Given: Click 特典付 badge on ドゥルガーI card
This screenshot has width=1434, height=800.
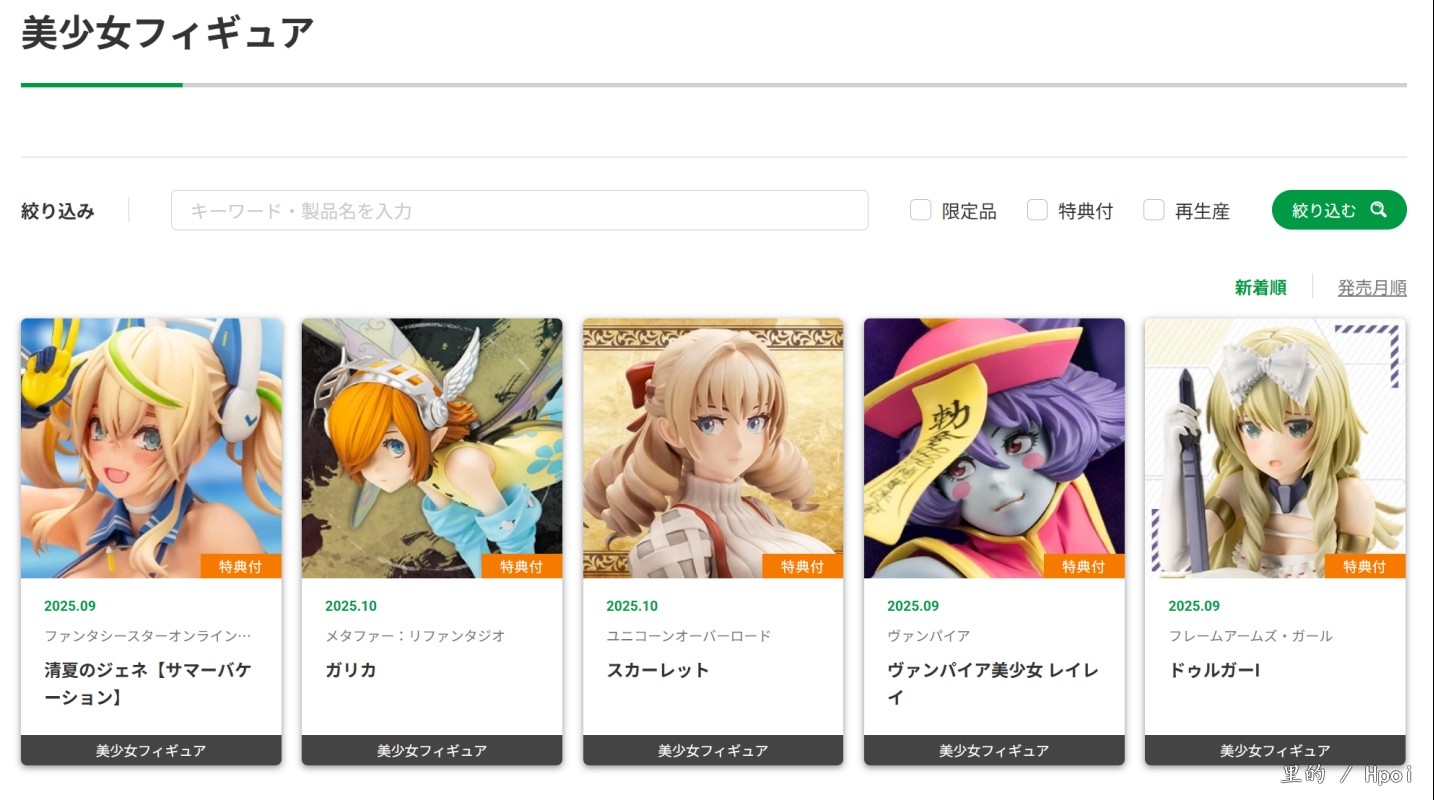Looking at the screenshot, I should [1365, 566].
